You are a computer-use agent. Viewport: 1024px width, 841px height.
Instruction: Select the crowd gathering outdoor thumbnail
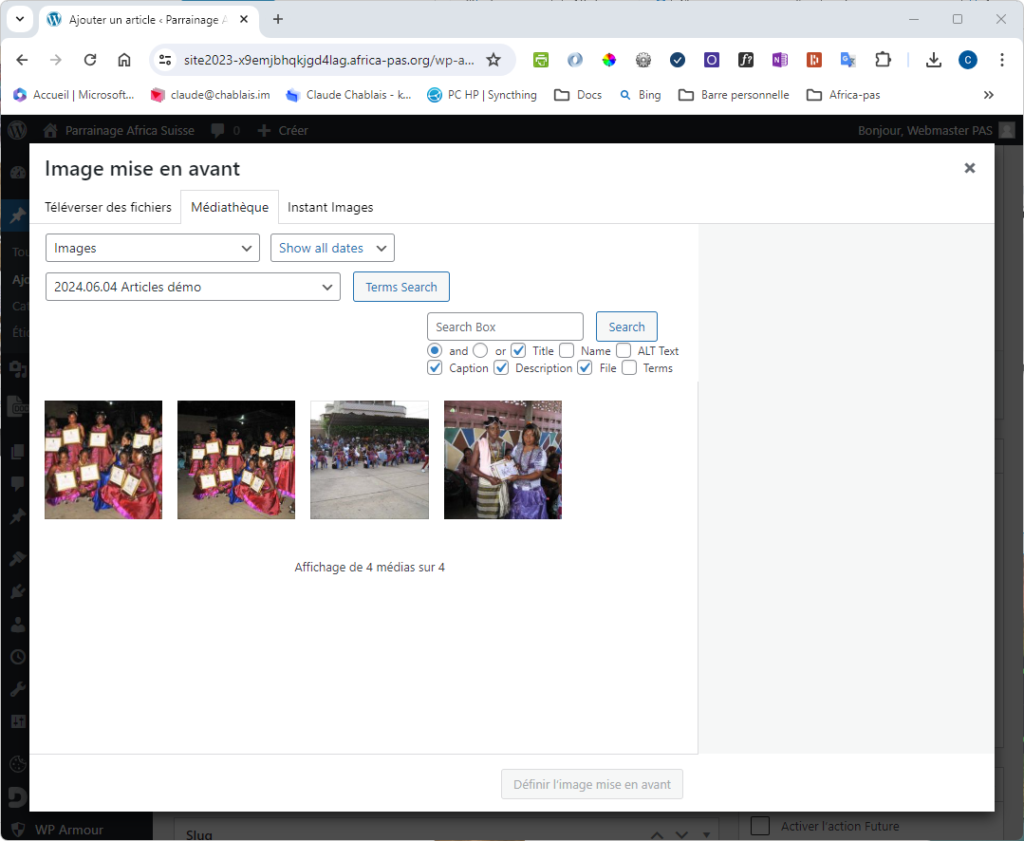click(x=369, y=460)
